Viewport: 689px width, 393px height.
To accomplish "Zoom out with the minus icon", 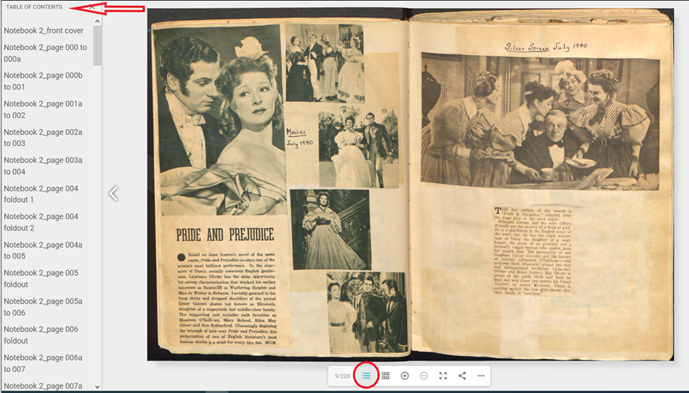I will click(424, 376).
